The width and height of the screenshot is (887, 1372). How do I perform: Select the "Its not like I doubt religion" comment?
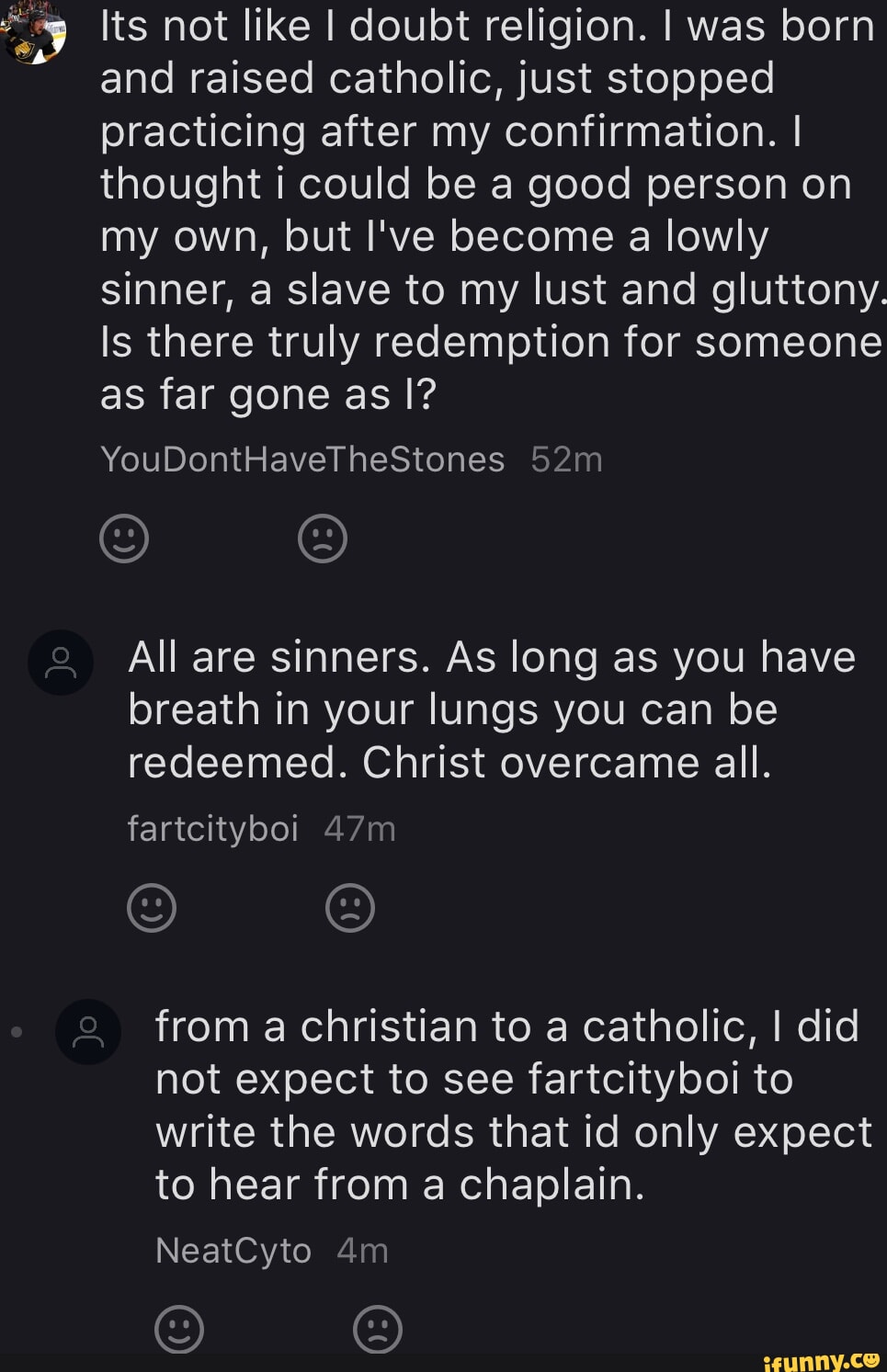click(487, 210)
